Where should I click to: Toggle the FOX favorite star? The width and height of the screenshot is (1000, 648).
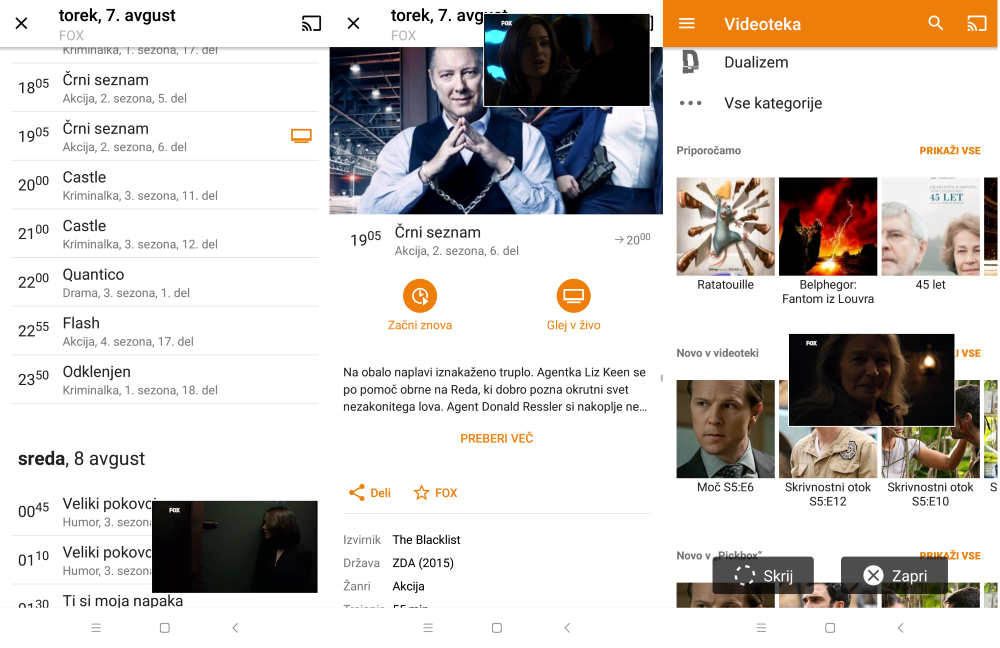click(421, 493)
